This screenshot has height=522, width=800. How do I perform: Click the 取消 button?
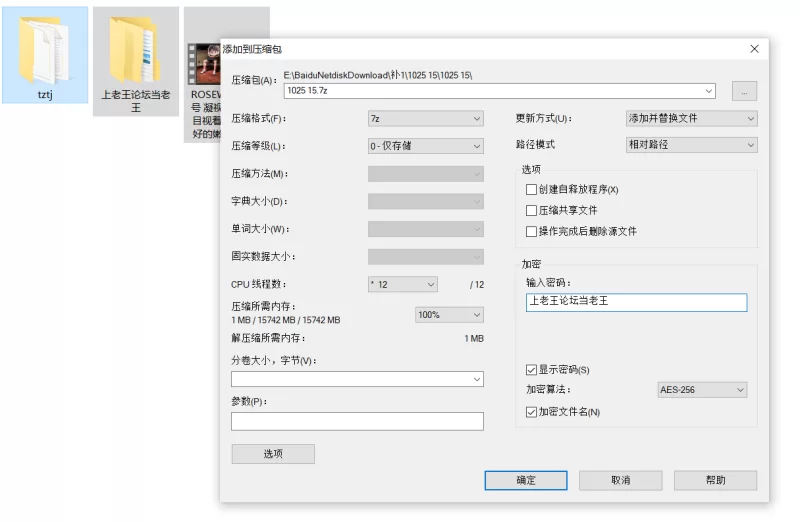(x=620, y=480)
